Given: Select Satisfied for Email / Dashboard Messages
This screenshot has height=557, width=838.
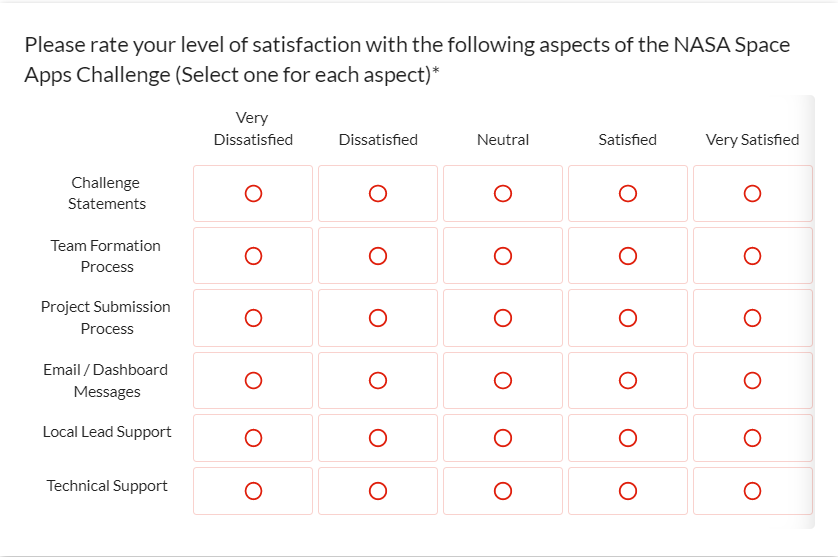Looking at the screenshot, I should pyautogui.click(x=628, y=380).
